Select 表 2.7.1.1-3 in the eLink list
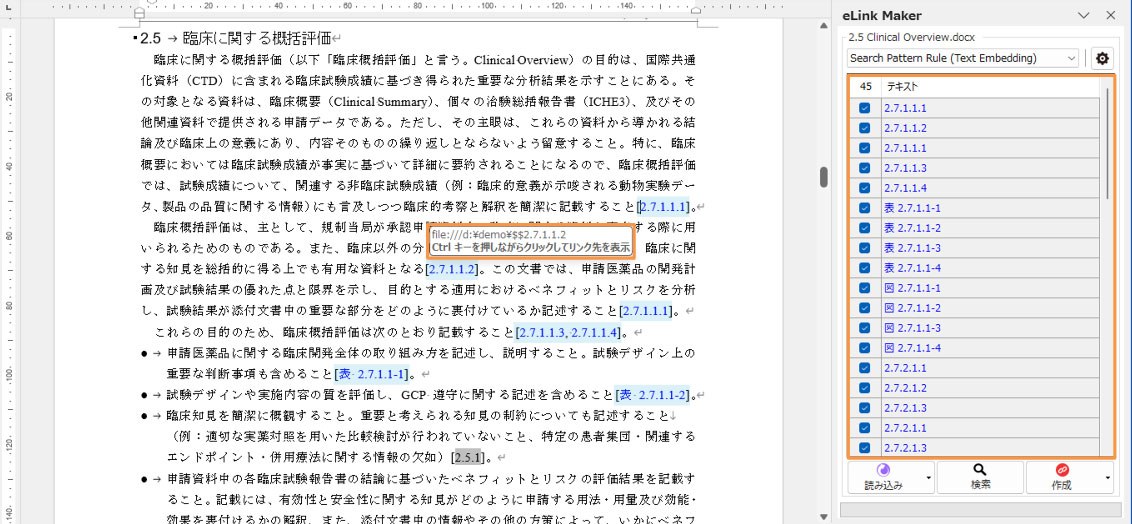1132x524 pixels. [x=912, y=248]
